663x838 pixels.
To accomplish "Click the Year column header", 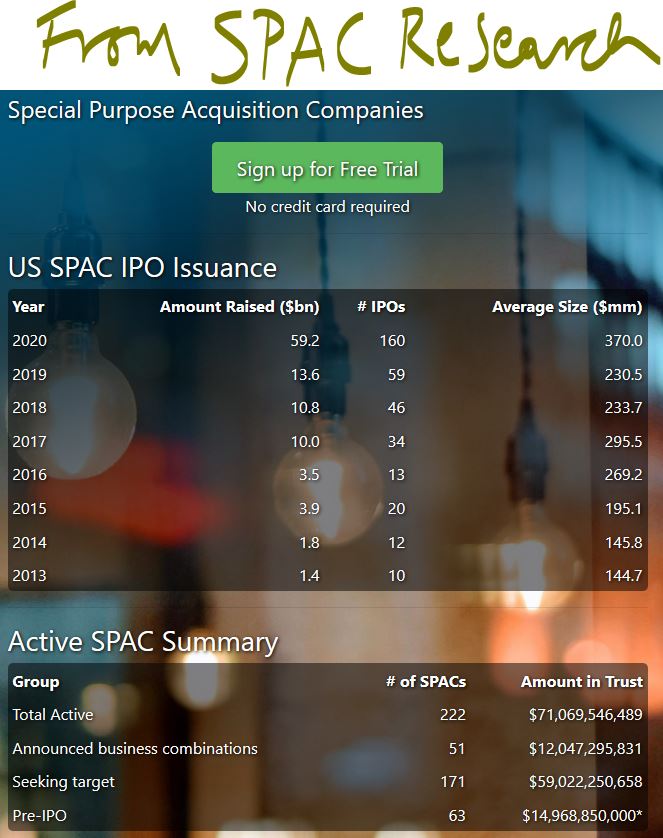I will coord(28,307).
